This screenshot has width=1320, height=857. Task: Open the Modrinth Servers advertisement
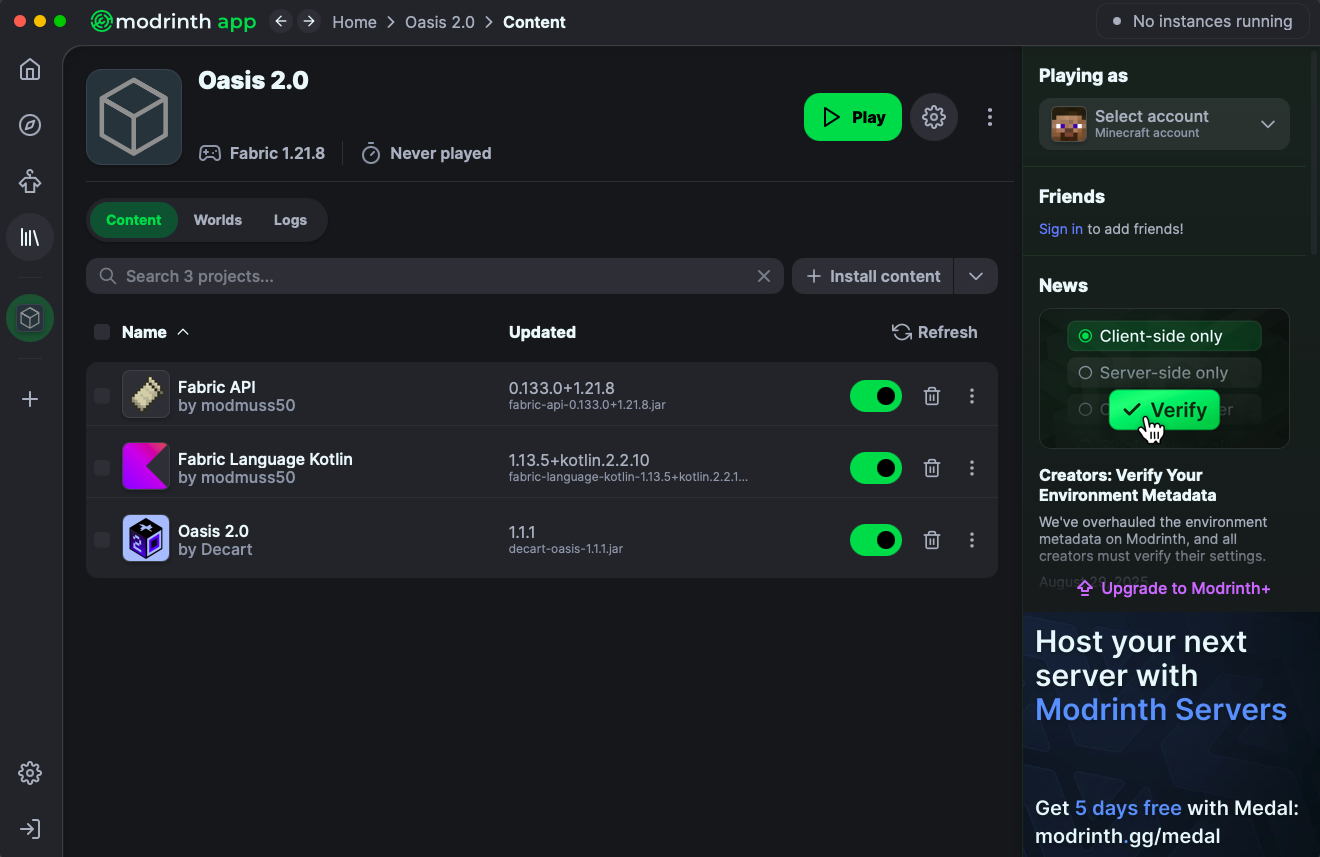[x=1171, y=734]
